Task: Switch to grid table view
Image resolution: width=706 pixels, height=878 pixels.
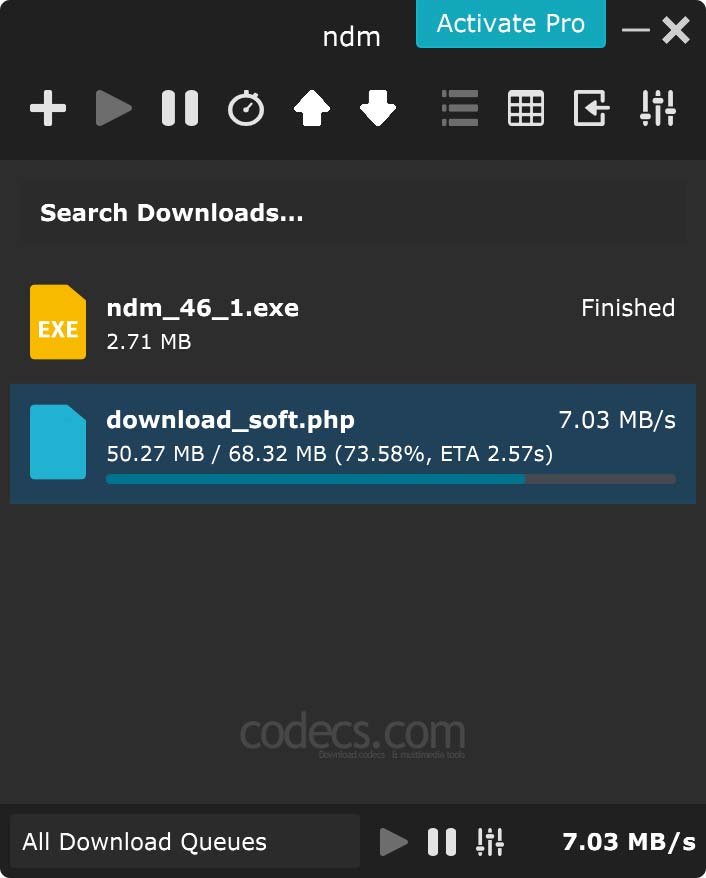Action: [x=526, y=108]
